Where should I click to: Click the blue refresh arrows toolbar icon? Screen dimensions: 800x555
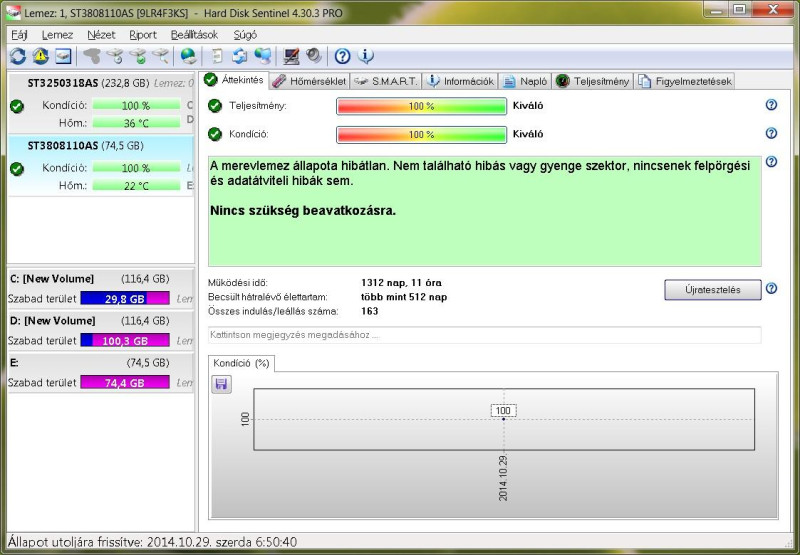[x=18, y=56]
